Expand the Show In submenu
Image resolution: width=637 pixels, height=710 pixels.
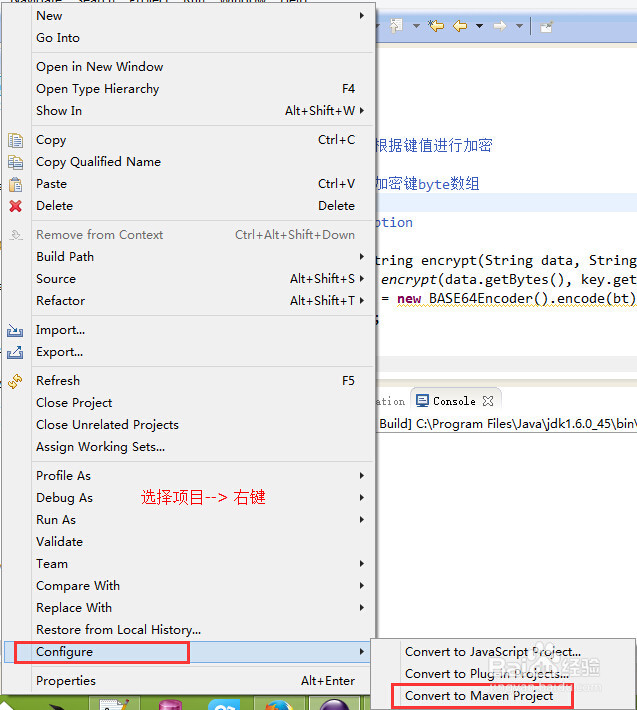coord(189,111)
